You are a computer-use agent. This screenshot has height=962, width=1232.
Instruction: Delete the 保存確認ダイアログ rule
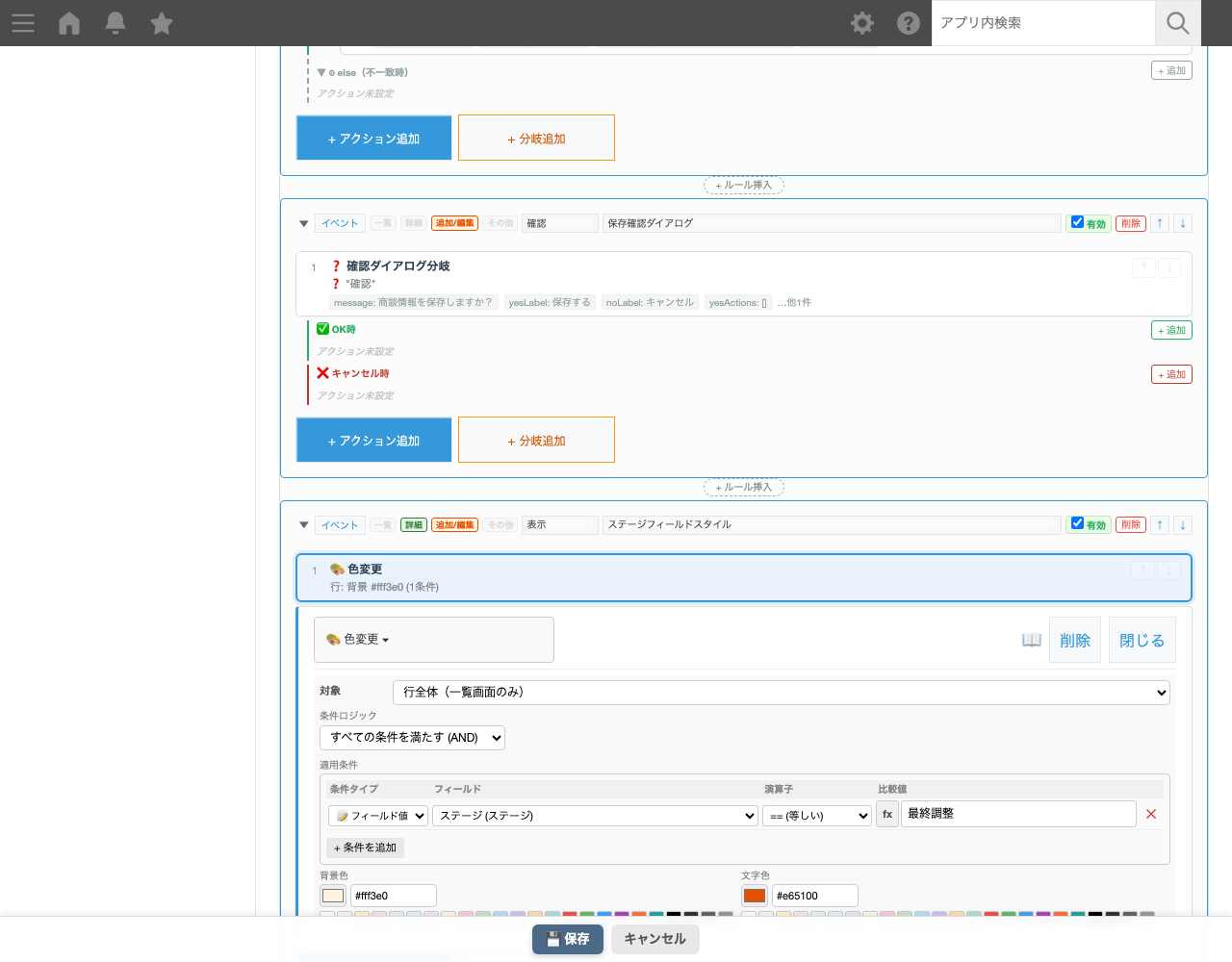[1131, 223]
